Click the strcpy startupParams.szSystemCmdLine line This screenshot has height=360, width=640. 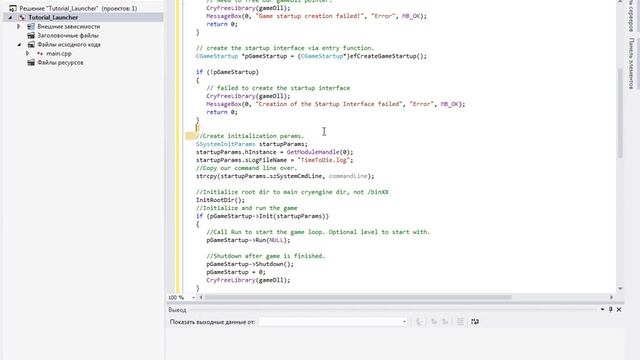[285, 176]
